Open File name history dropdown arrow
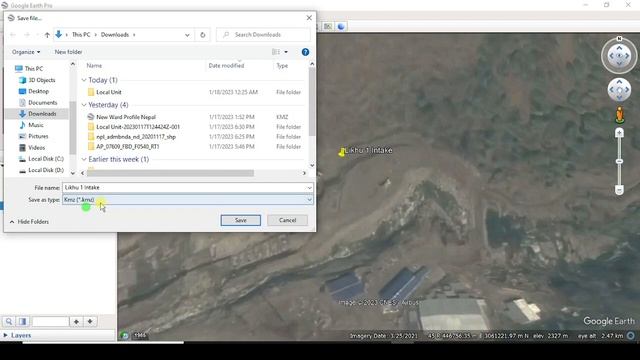The width and height of the screenshot is (640, 360). point(309,187)
